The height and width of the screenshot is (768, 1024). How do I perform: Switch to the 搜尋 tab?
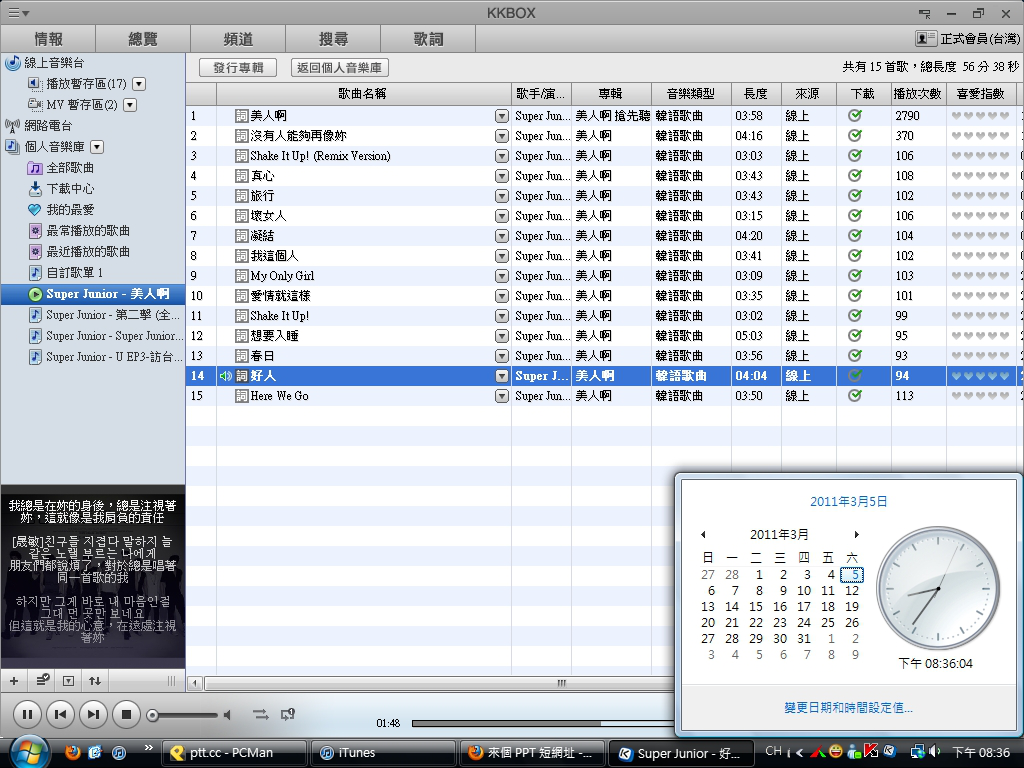point(333,39)
